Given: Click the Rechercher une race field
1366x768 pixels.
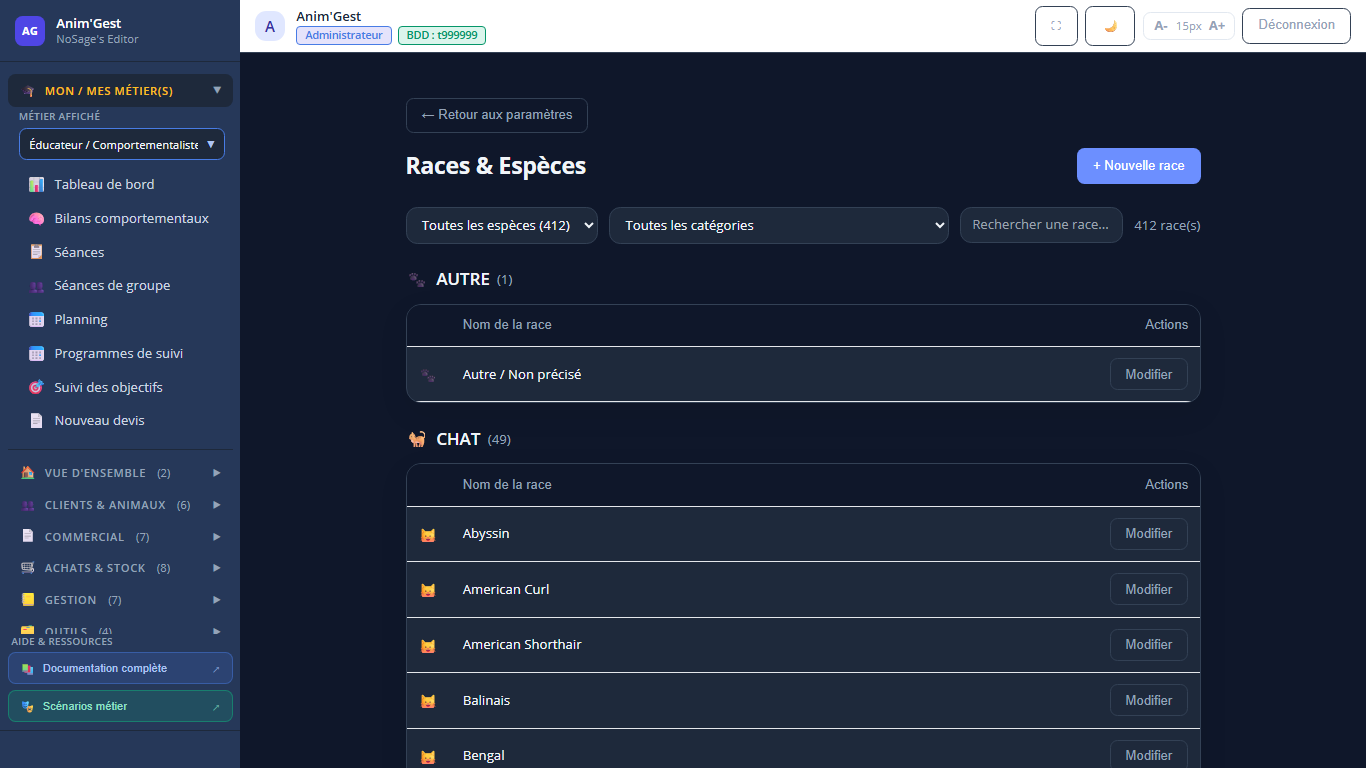Looking at the screenshot, I should [x=1041, y=225].
